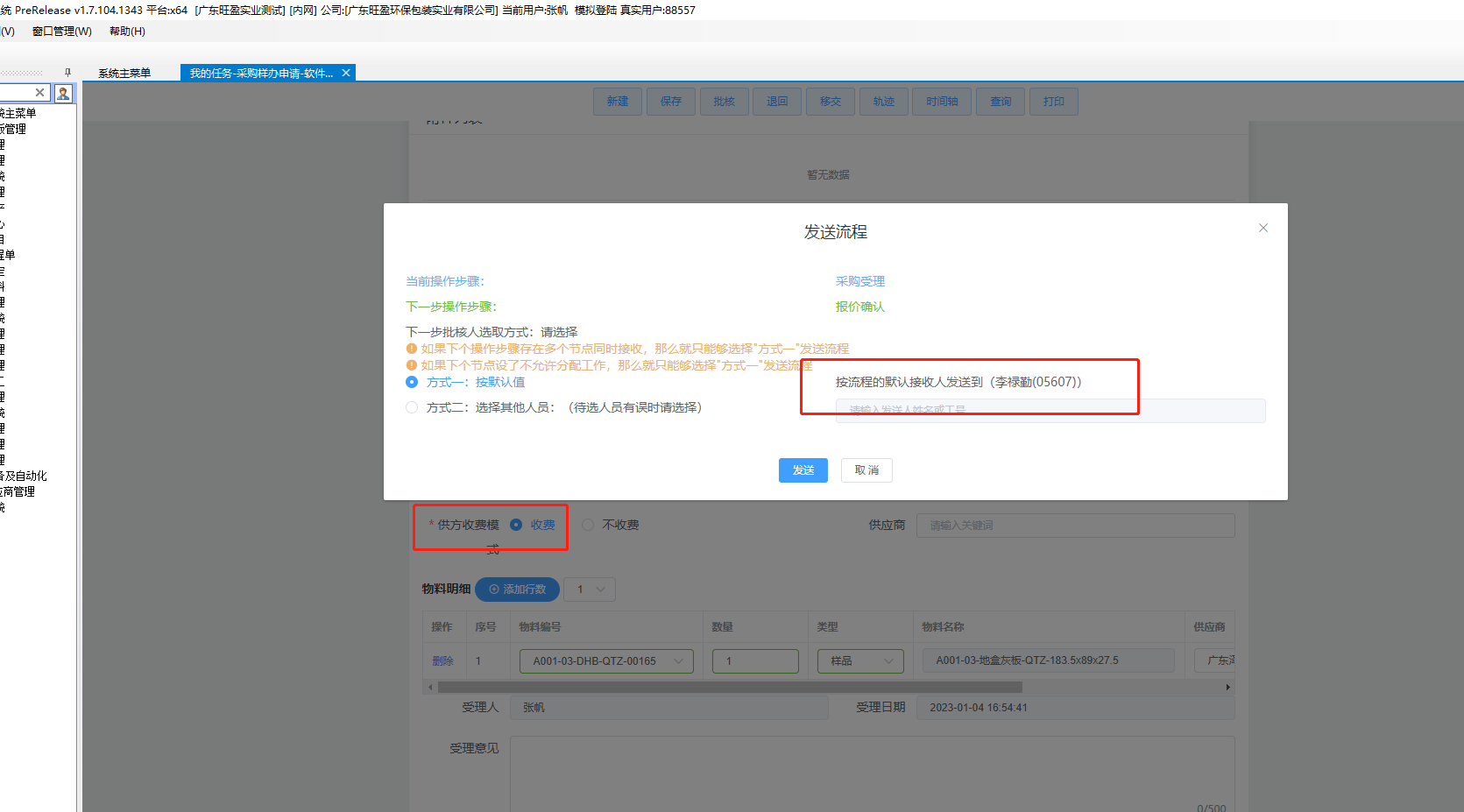Screen dimensions: 1464x812
Task: Click the 保存 toolbar button
Action: pyautogui.click(x=671, y=102)
